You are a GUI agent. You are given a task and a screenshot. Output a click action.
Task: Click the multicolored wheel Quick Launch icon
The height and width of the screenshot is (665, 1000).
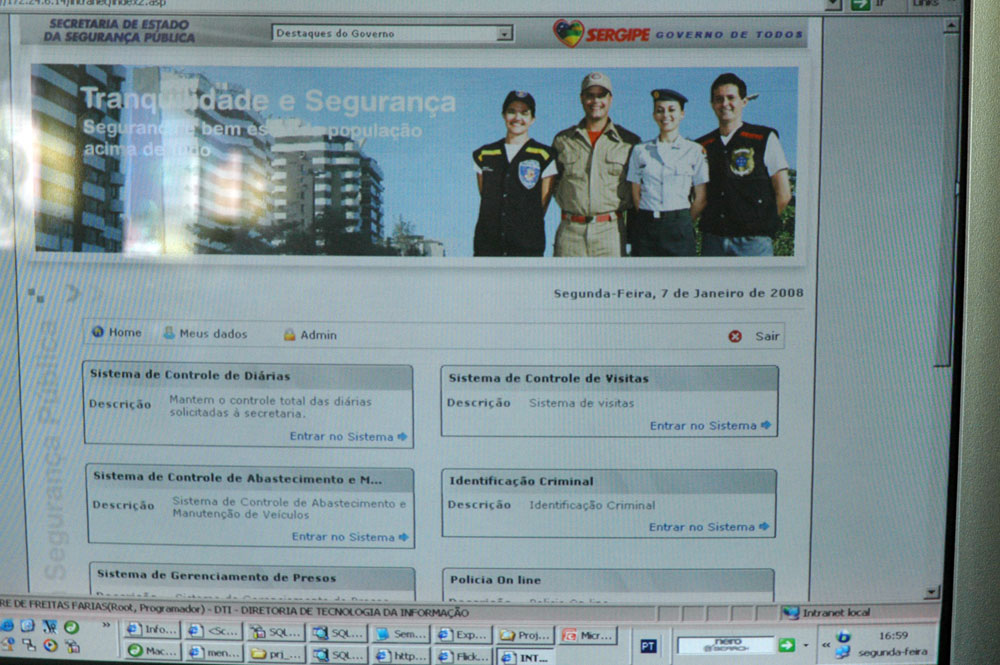tap(50, 645)
